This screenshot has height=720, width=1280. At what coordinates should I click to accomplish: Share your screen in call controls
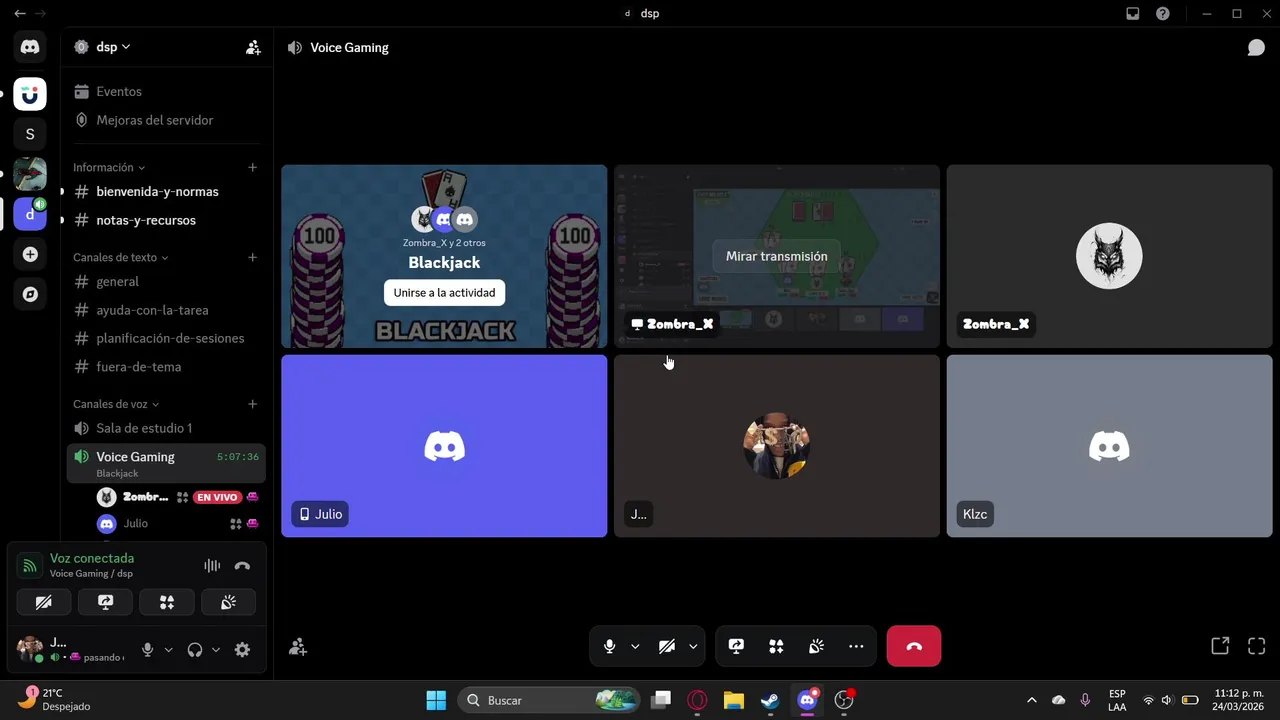coord(736,646)
